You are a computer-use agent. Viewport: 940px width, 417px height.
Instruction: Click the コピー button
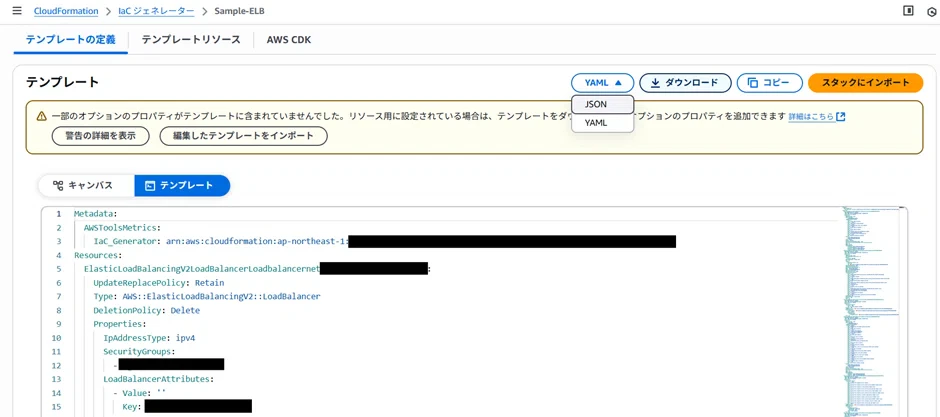tap(770, 83)
